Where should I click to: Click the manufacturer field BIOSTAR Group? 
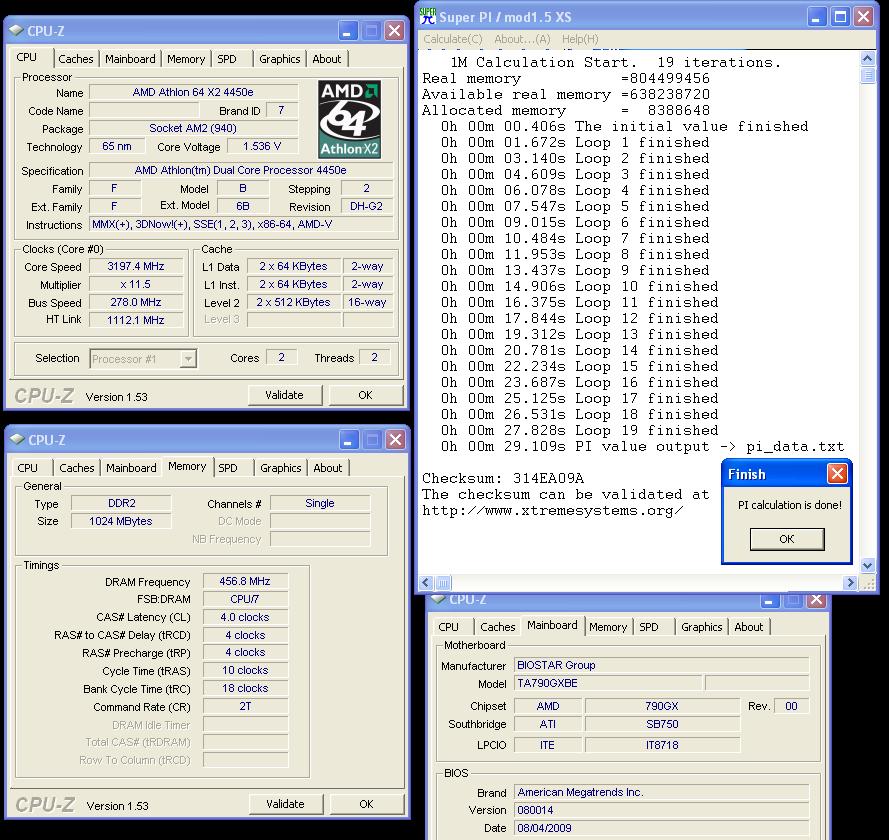(x=662, y=665)
